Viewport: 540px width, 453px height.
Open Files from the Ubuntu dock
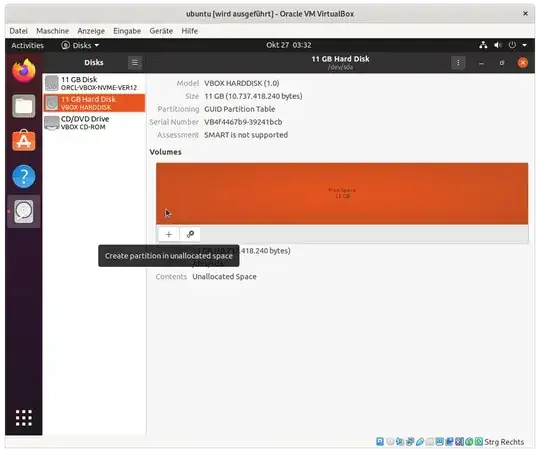[24, 106]
